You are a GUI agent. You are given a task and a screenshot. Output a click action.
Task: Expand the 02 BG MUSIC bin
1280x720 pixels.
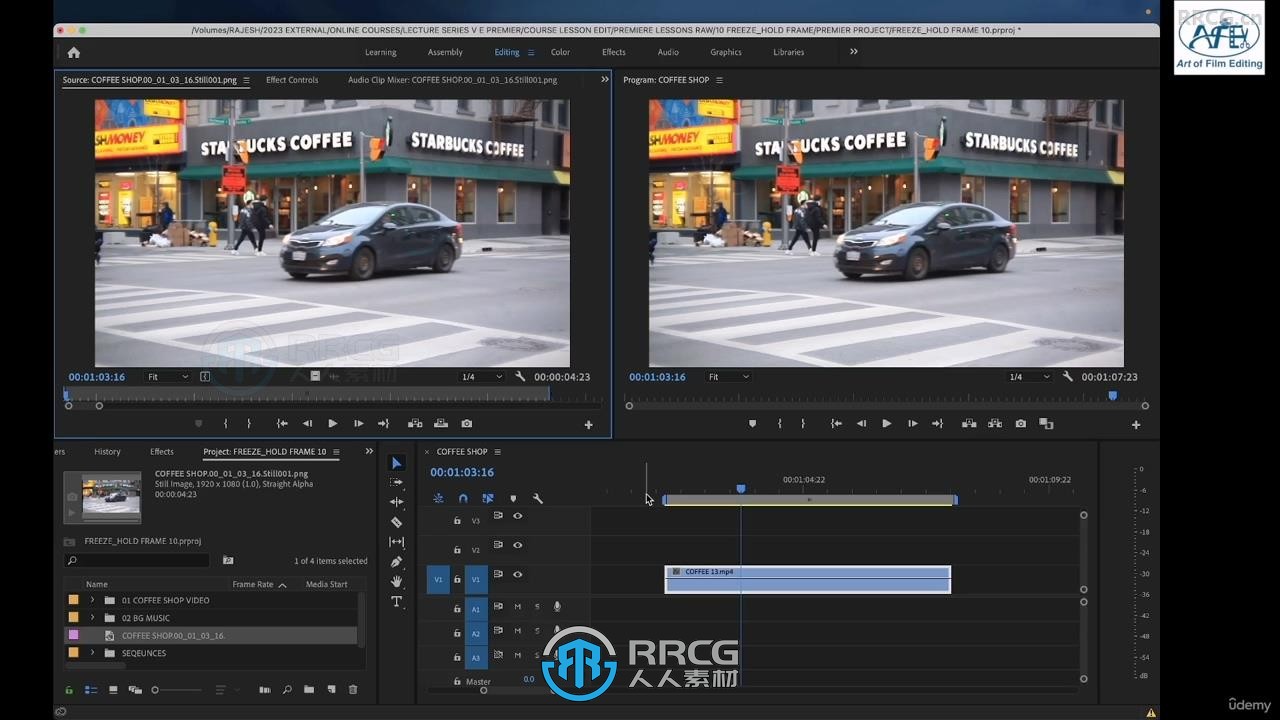tap(92, 618)
